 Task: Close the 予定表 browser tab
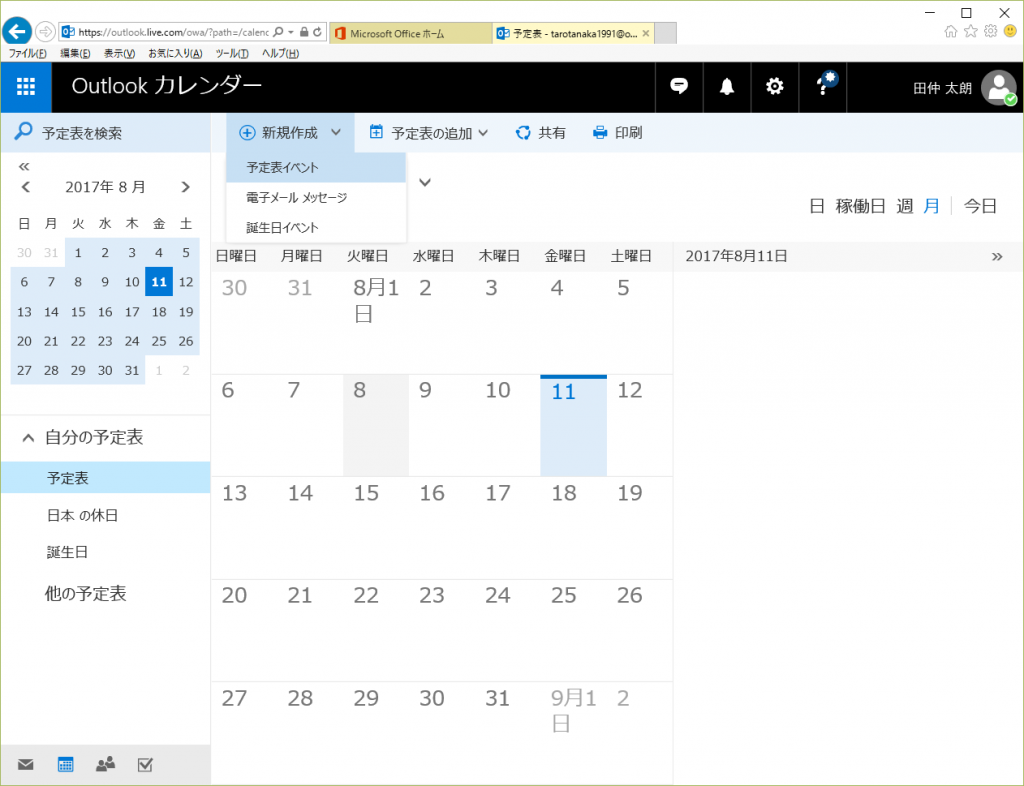point(646,33)
